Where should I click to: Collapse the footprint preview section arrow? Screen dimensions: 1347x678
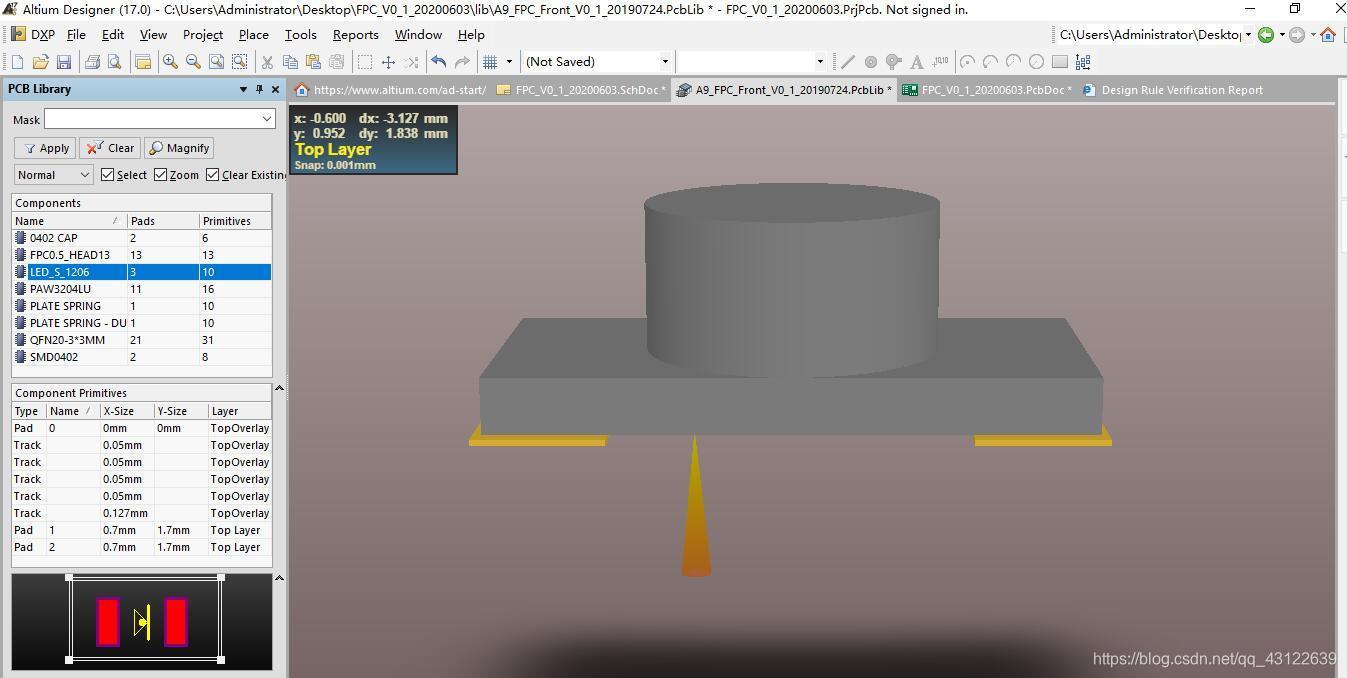[279, 578]
